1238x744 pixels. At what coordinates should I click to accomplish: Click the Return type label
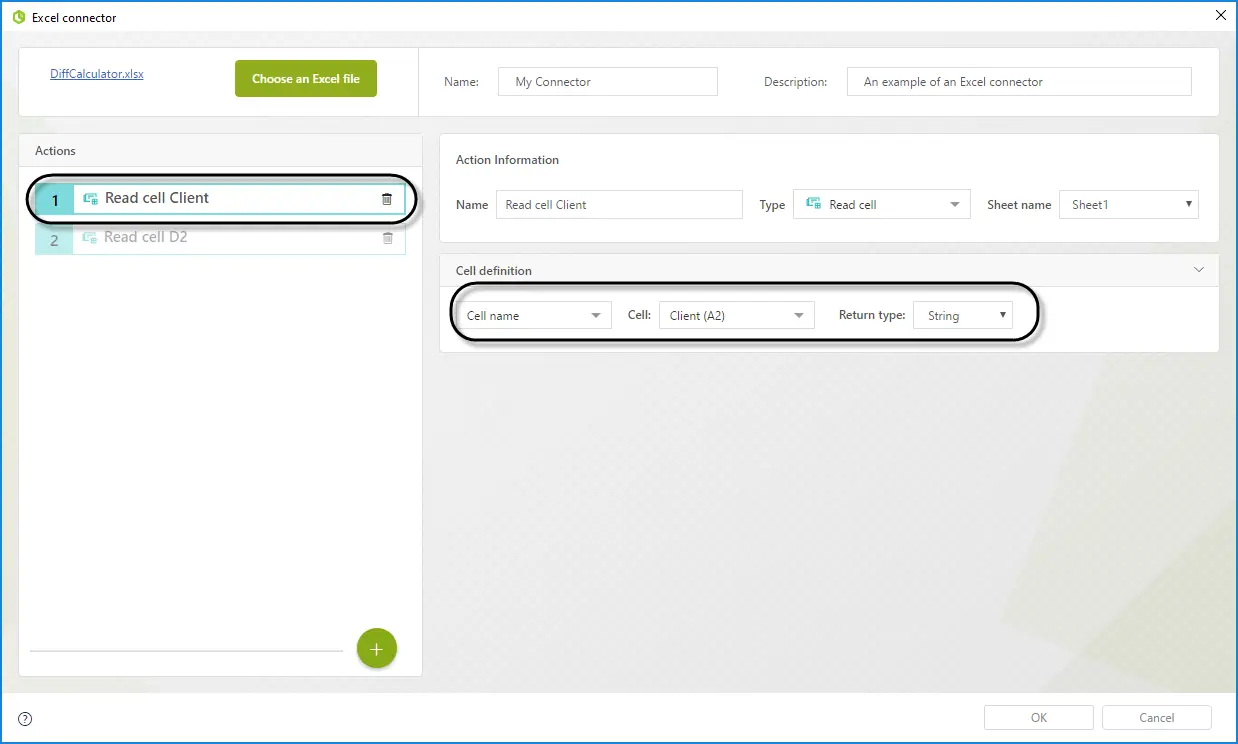pos(872,316)
